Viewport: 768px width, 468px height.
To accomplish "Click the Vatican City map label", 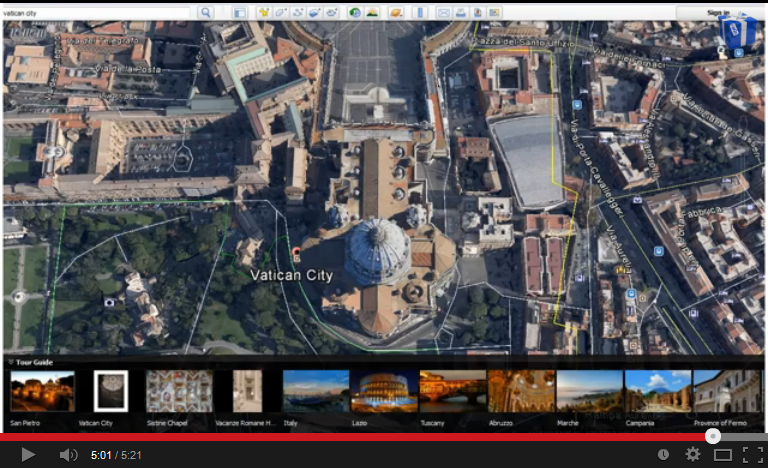I will click(291, 275).
